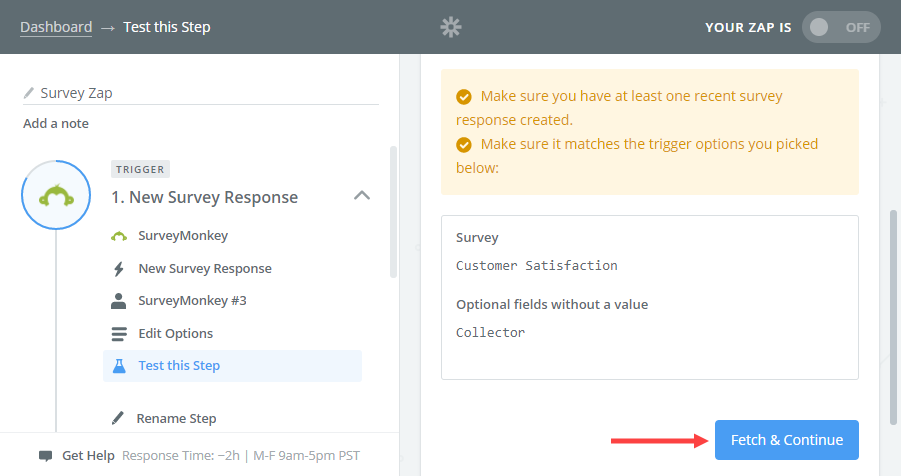
Task: Edit the Survey Zap name field
Action: tap(201, 93)
